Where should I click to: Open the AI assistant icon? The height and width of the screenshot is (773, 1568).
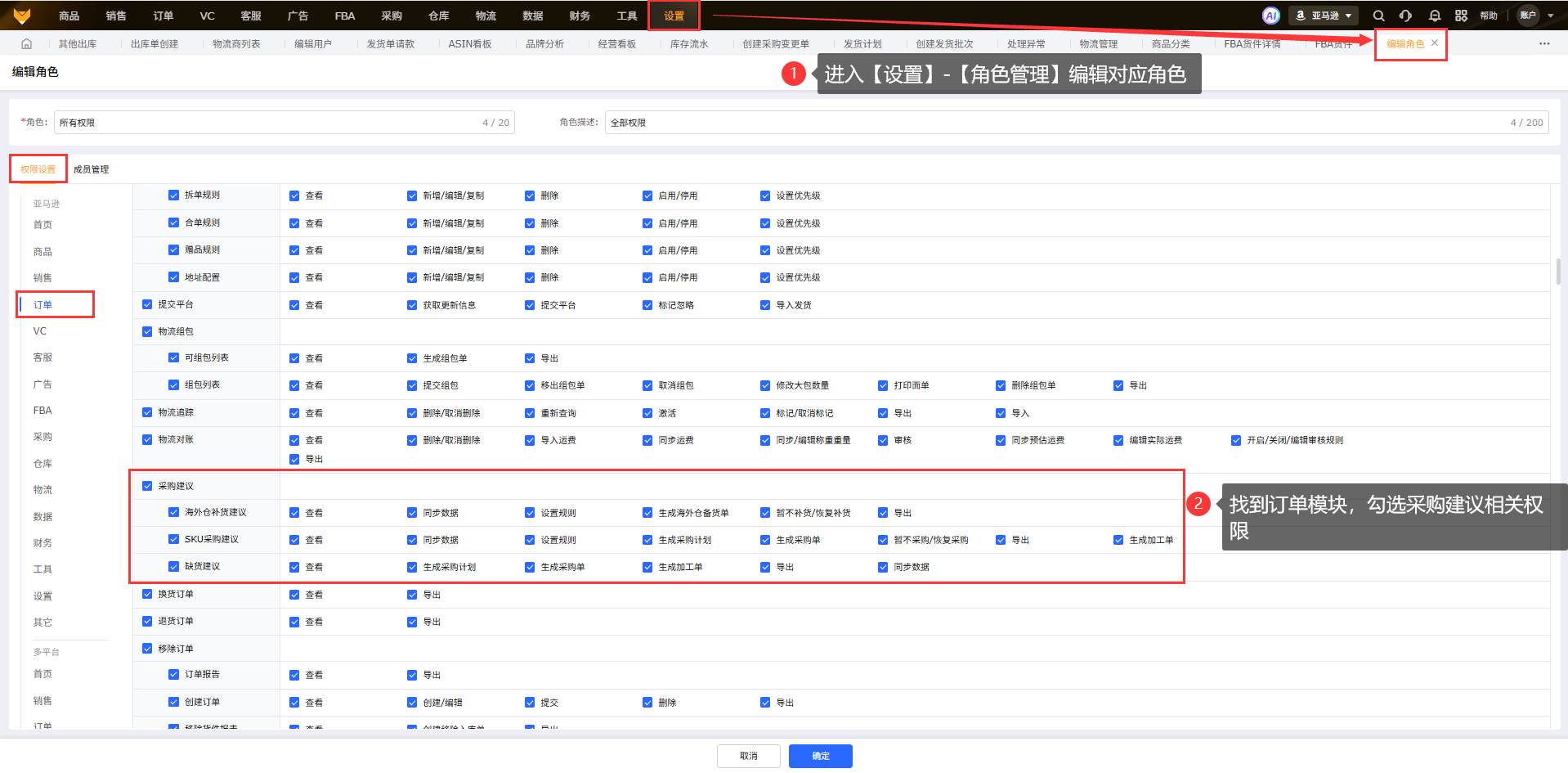pos(1270,16)
